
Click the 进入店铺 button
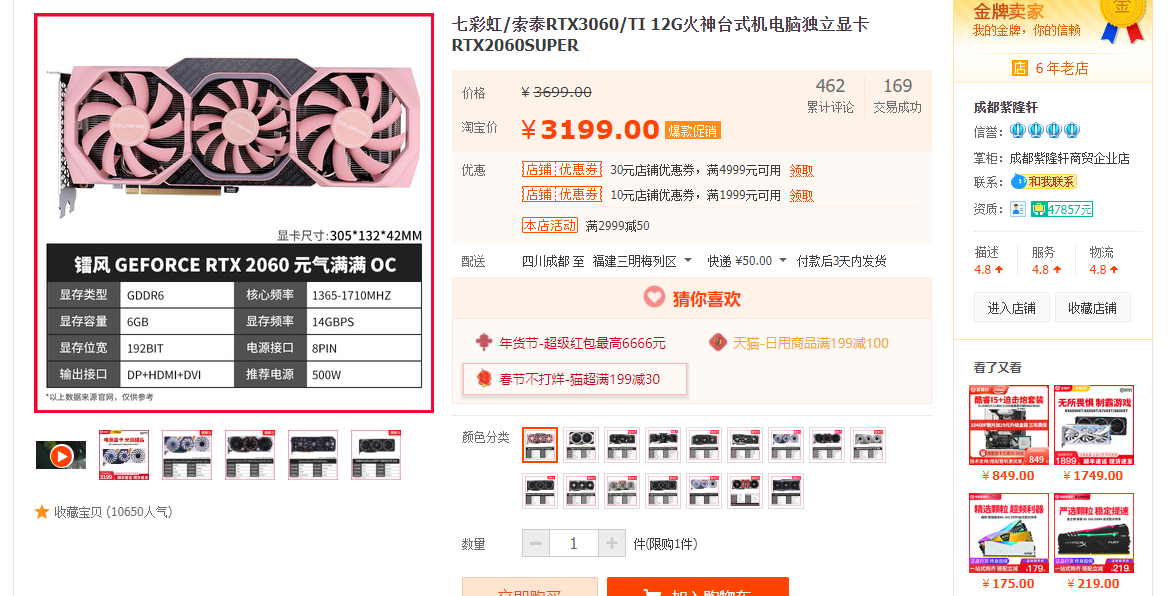1012,307
